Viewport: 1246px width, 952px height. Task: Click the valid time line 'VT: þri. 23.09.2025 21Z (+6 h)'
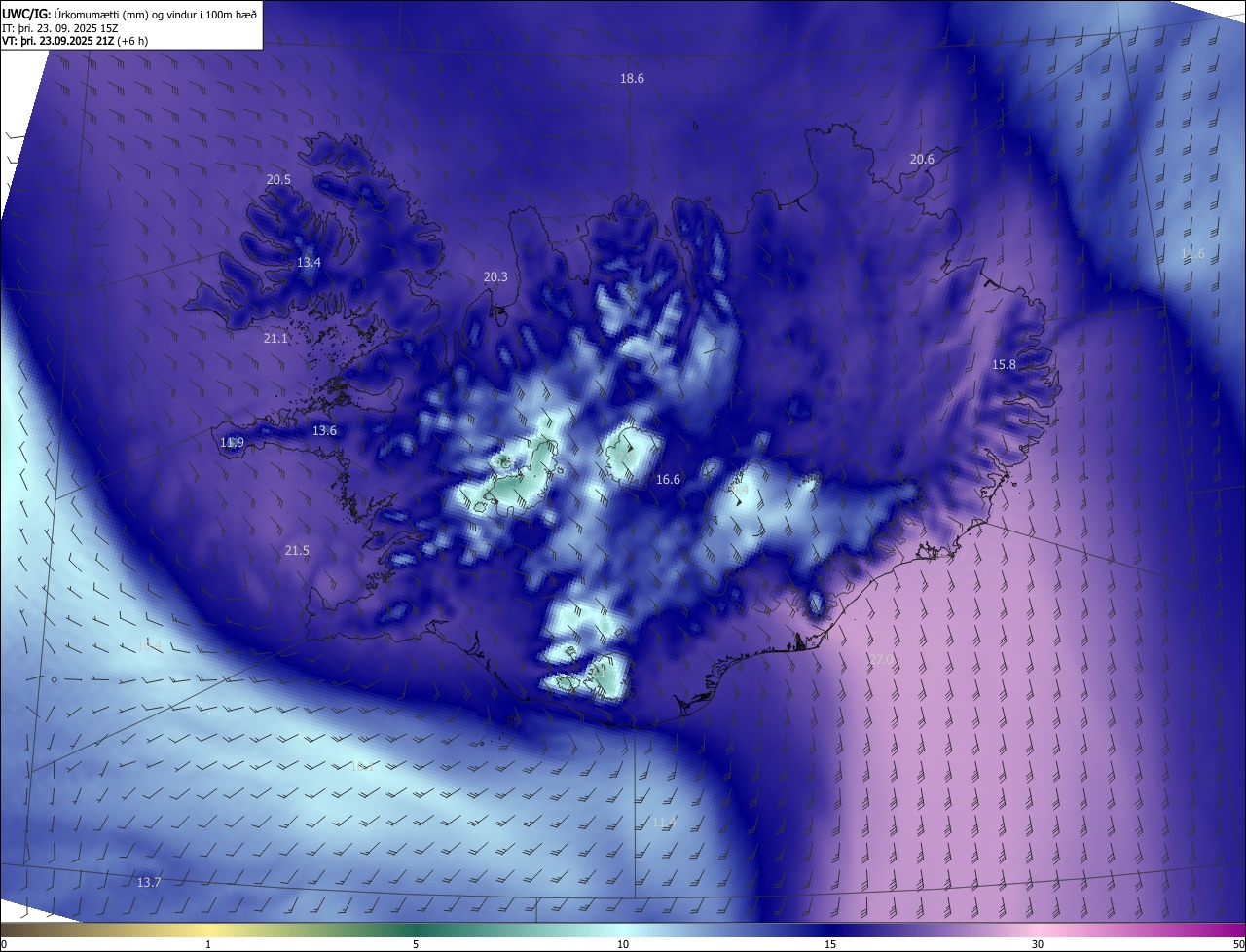point(75,41)
